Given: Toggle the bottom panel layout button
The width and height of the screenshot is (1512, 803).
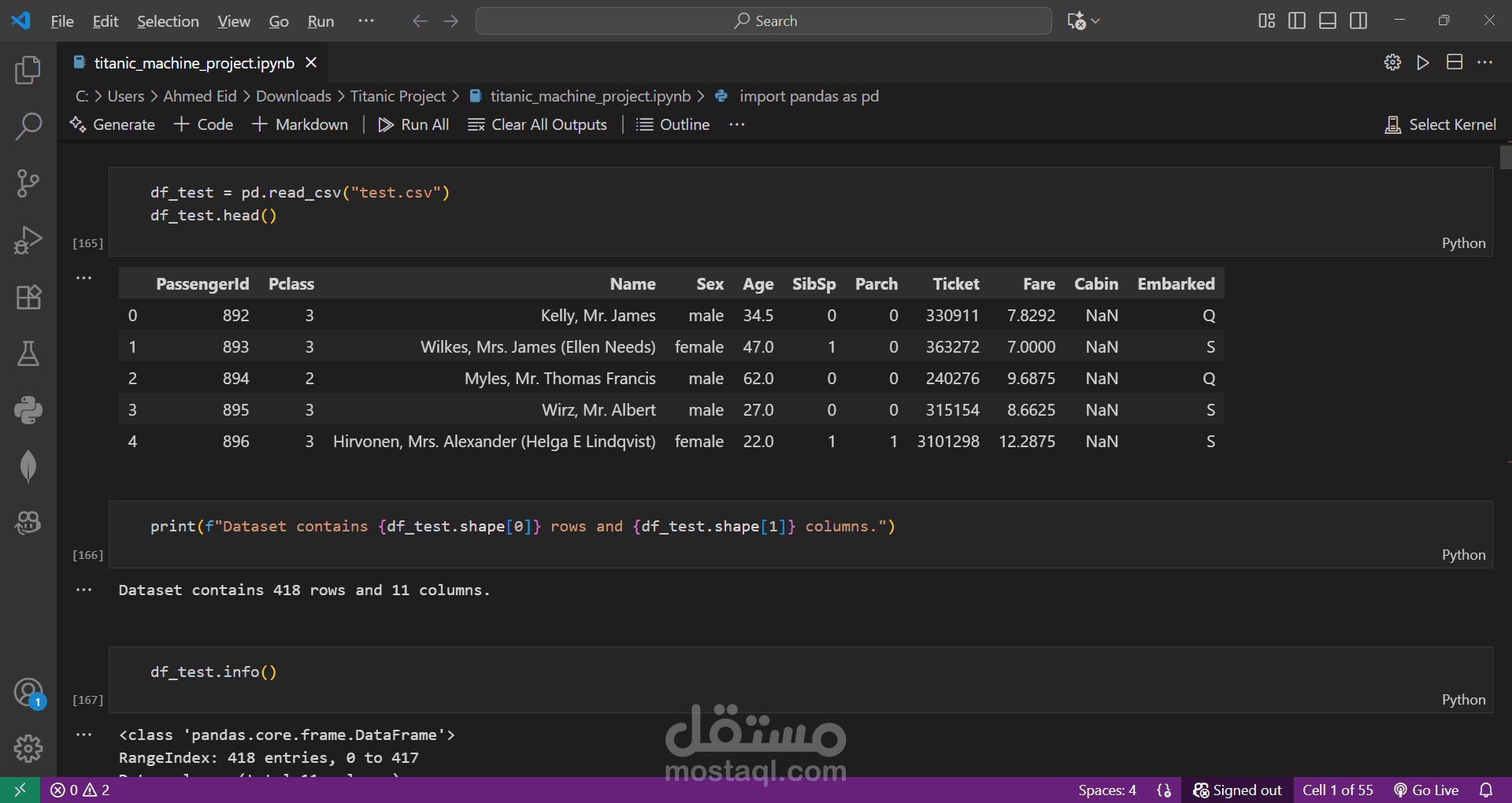Looking at the screenshot, I should point(1328,21).
